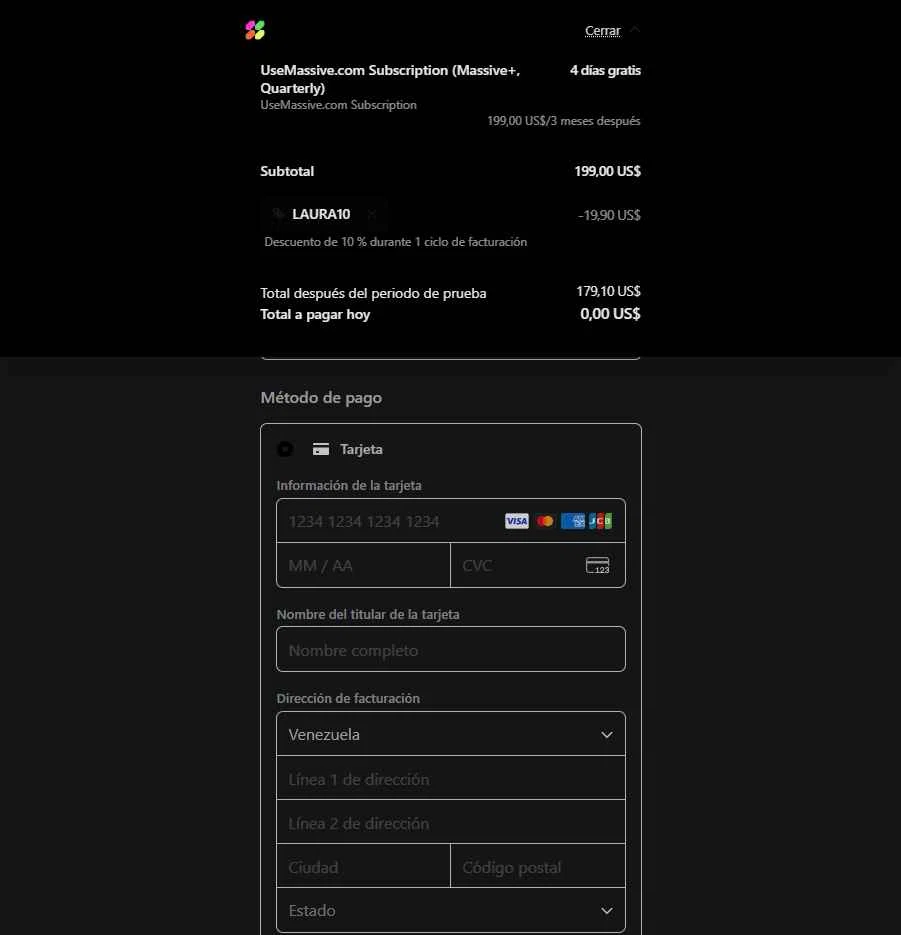Click the Massive colorful logo

click(255, 30)
